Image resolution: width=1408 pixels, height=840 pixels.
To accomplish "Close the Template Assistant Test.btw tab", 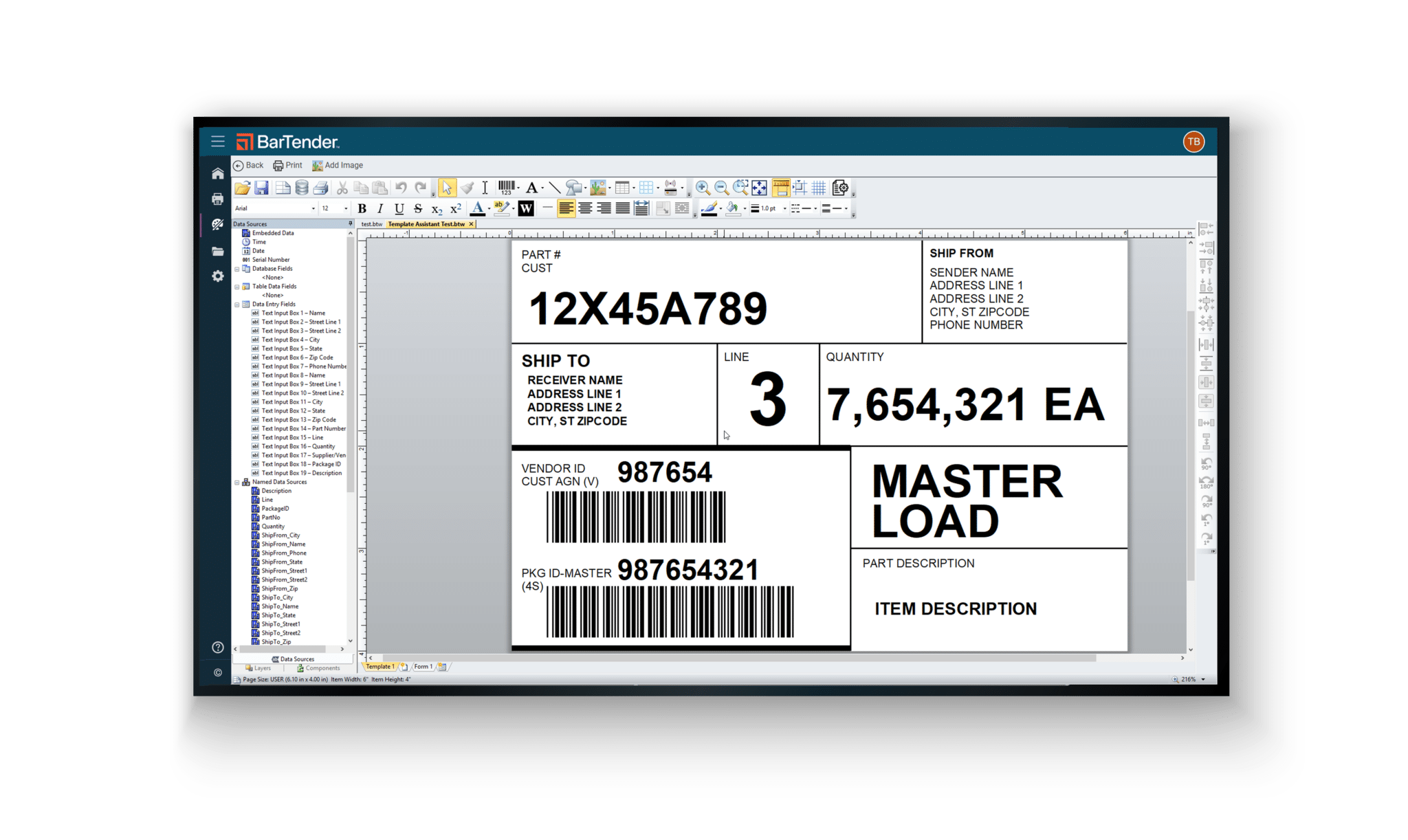I will pyautogui.click(x=471, y=224).
